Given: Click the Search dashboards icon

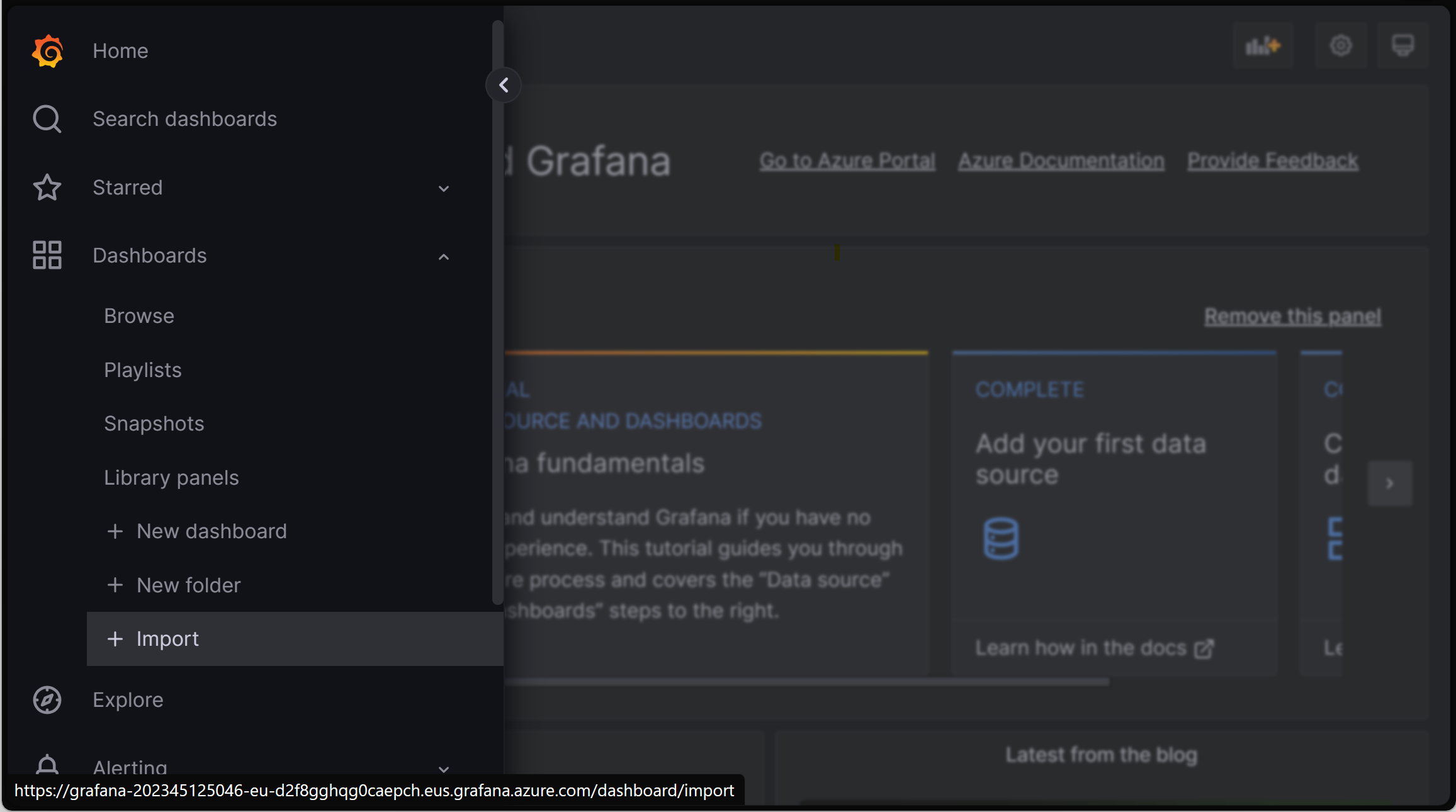Looking at the screenshot, I should [47, 119].
